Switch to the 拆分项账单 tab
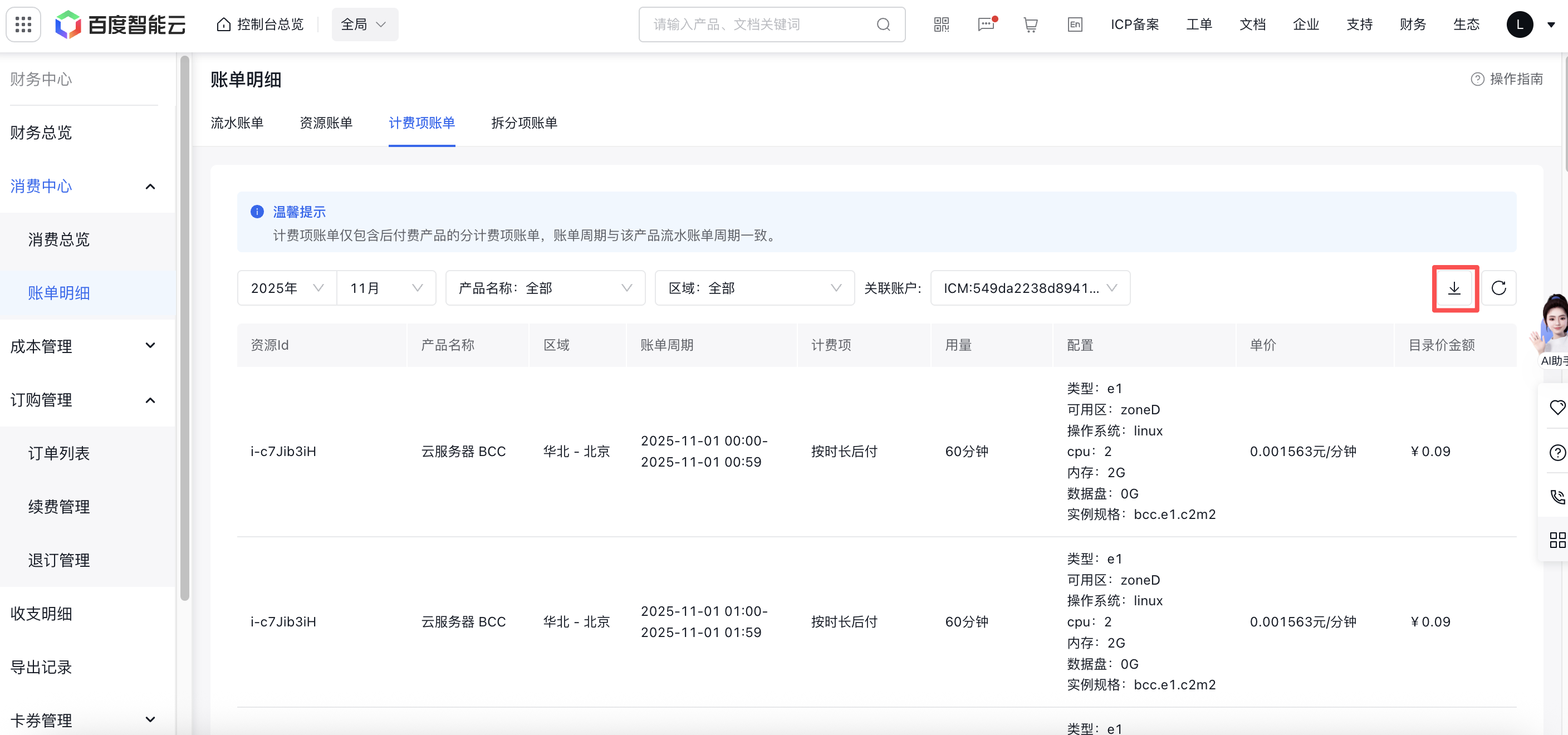Image resolution: width=1568 pixels, height=735 pixels. tap(523, 122)
